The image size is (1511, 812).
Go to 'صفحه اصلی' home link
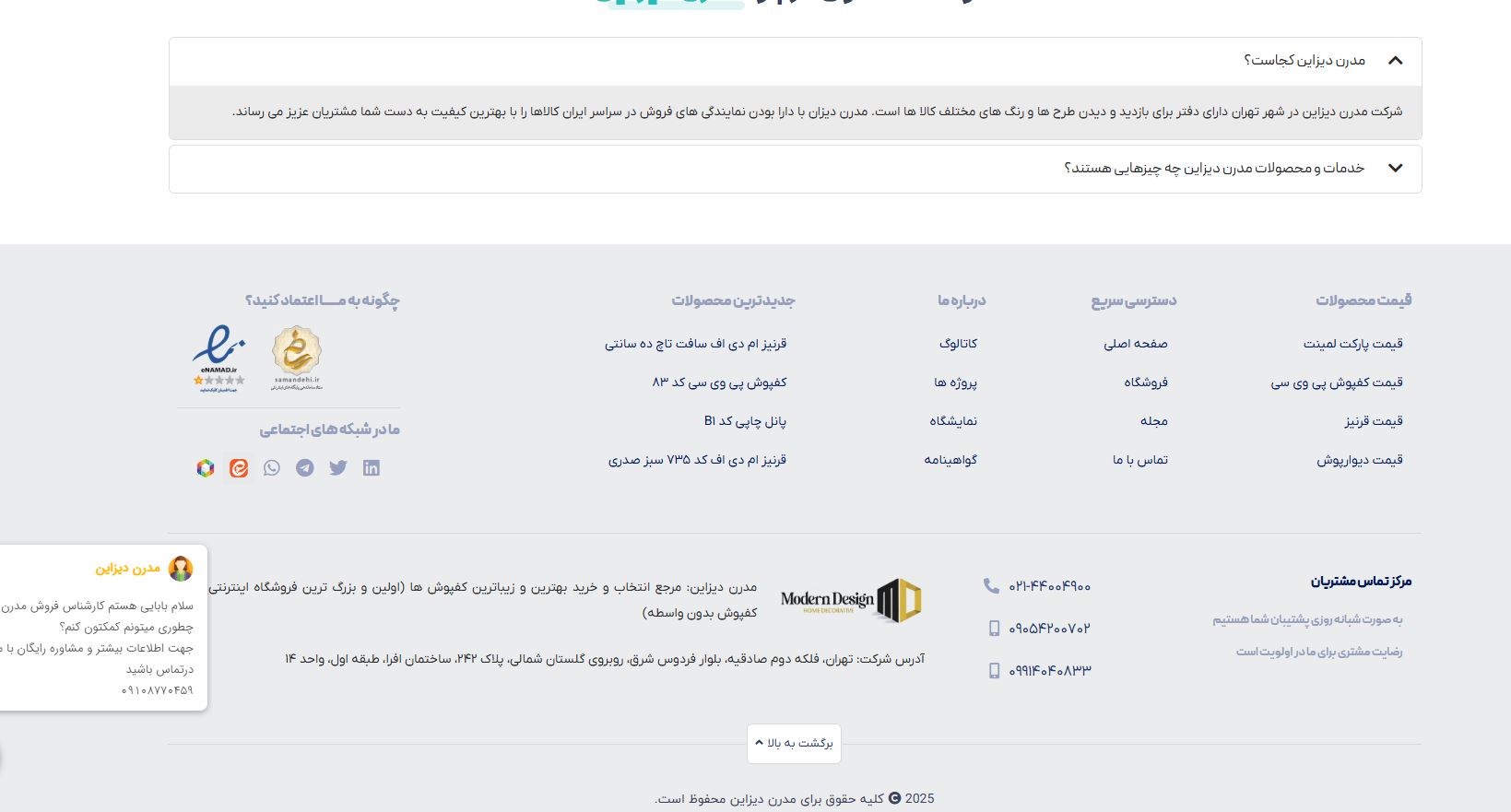pos(1136,344)
